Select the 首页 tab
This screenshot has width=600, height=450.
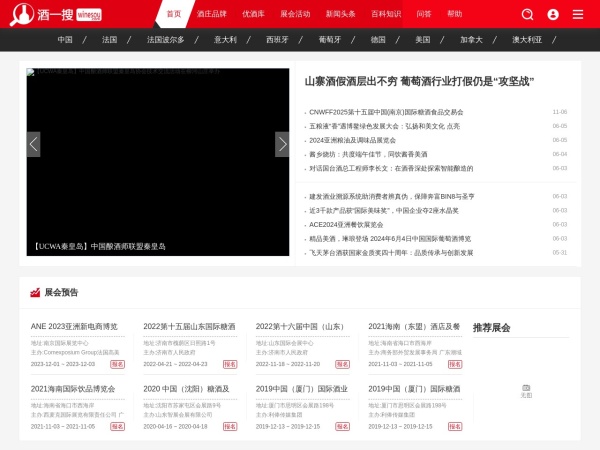(x=174, y=14)
